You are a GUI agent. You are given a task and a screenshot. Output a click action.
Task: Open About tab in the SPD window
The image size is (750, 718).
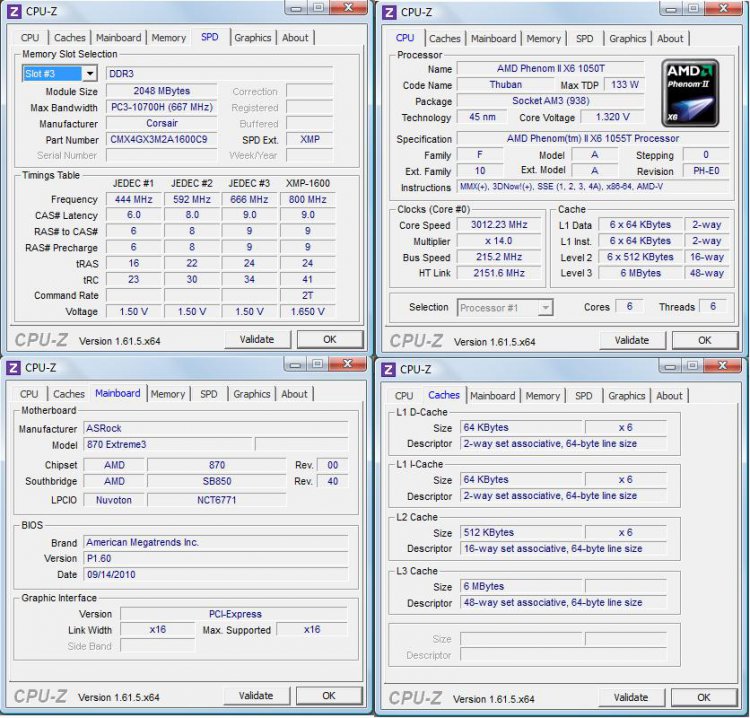click(295, 38)
